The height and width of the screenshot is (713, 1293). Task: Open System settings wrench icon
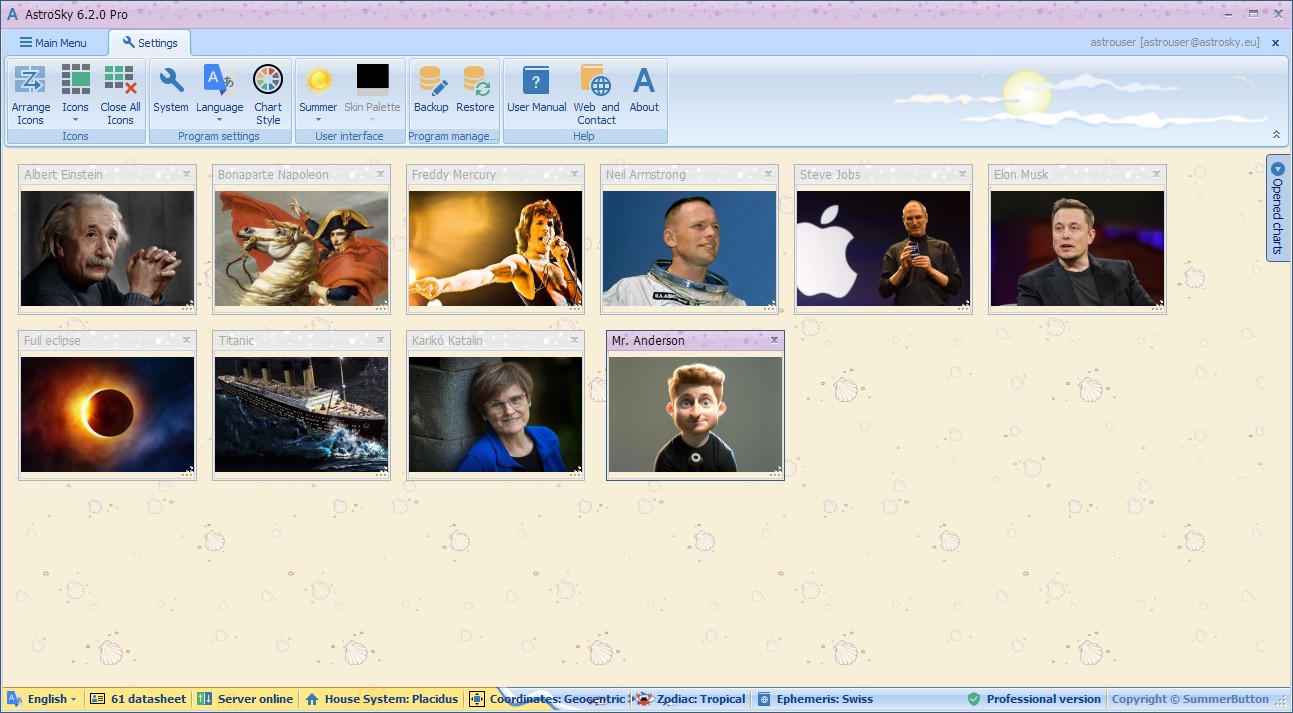click(171, 90)
